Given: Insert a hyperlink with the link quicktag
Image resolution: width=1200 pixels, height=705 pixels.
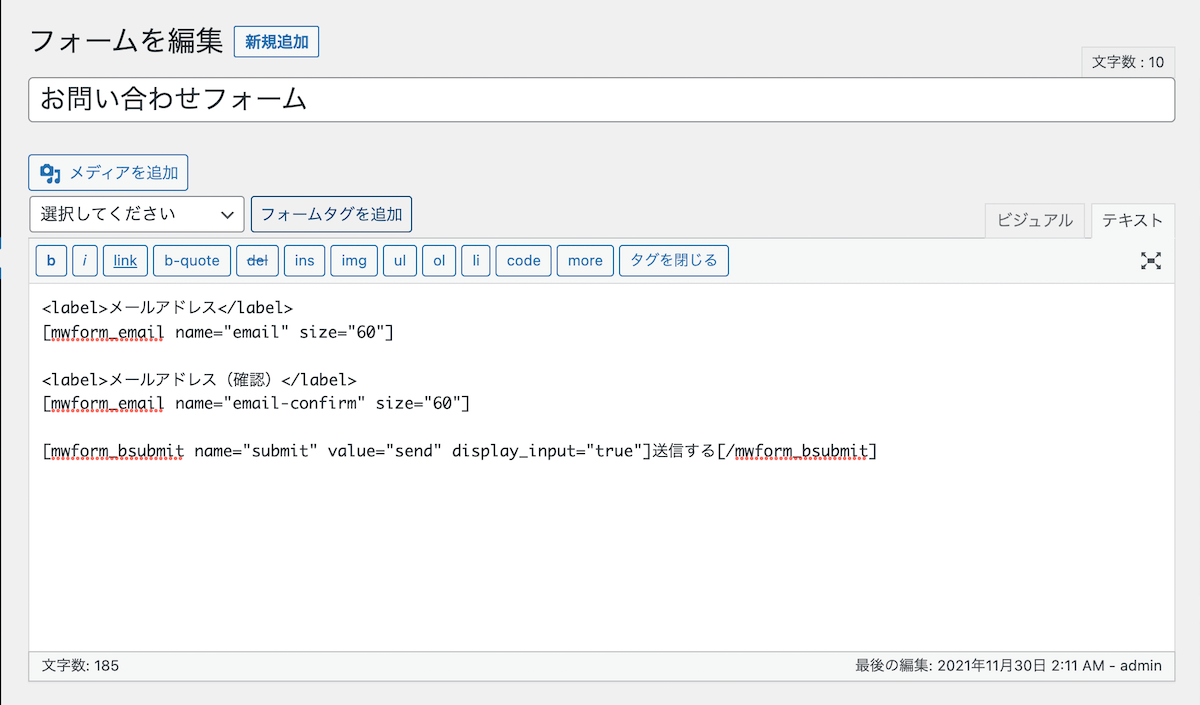Looking at the screenshot, I should point(124,260).
